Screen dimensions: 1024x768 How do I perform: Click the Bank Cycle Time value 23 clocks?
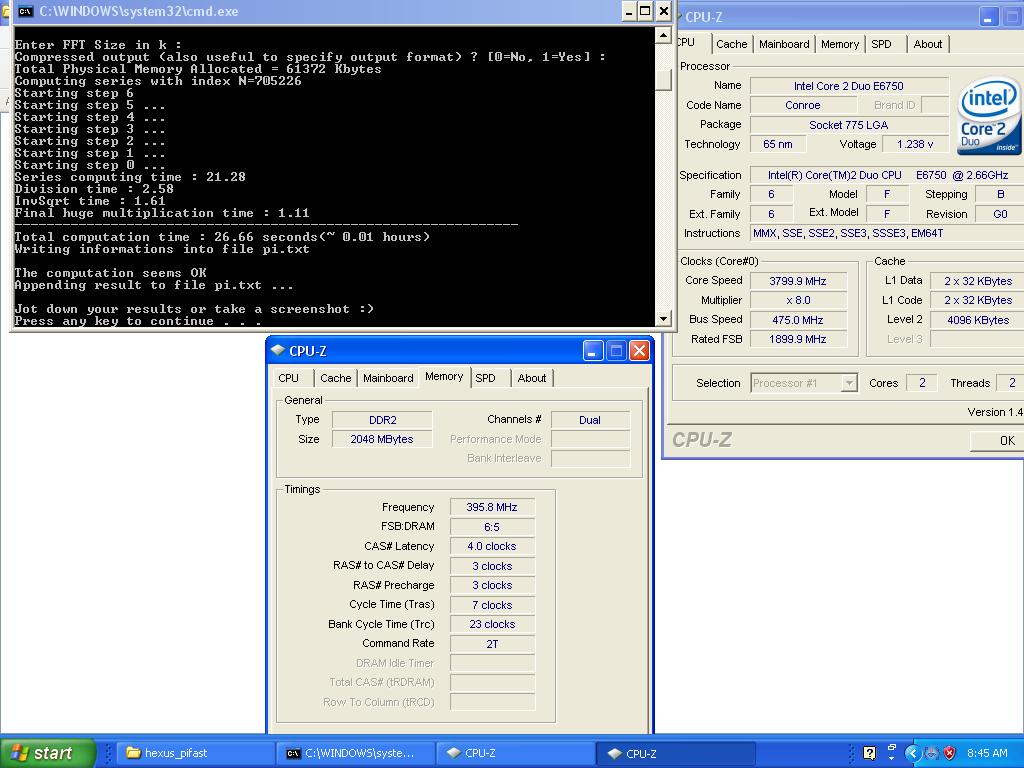point(492,624)
